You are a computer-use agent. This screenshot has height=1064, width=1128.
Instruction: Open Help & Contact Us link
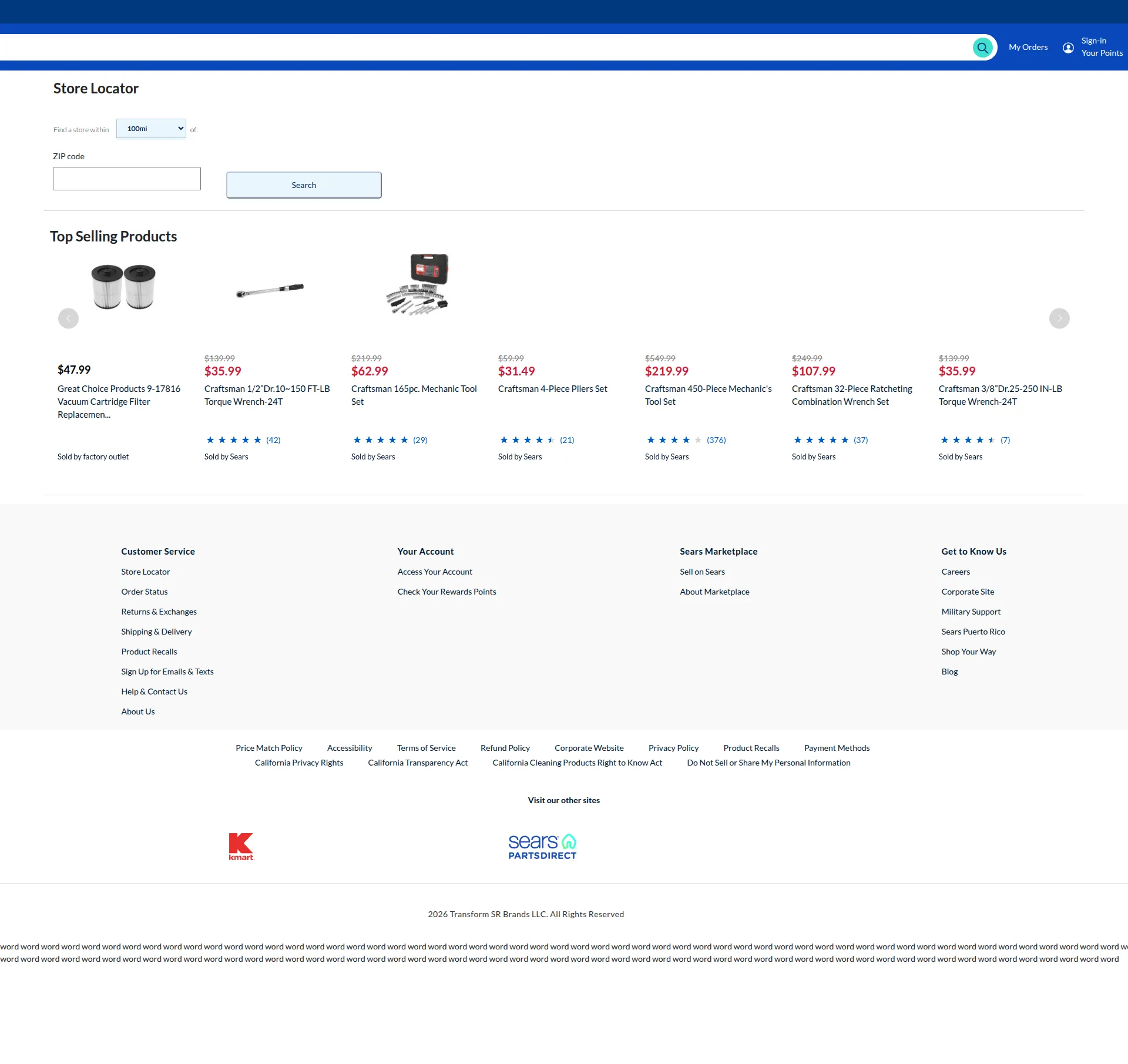coord(155,692)
